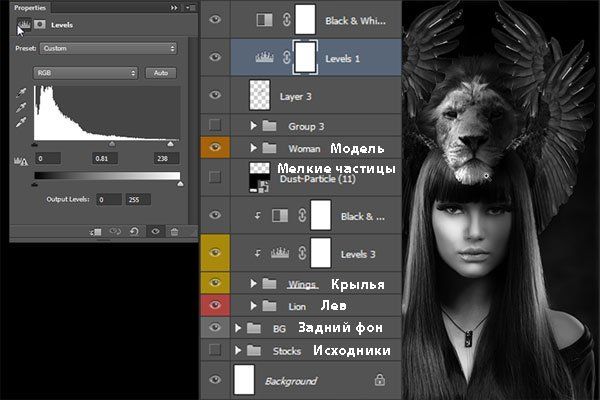Screen dimensions: 600x400
Task: Expand the Lion group
Action: [x=253, y=306]
